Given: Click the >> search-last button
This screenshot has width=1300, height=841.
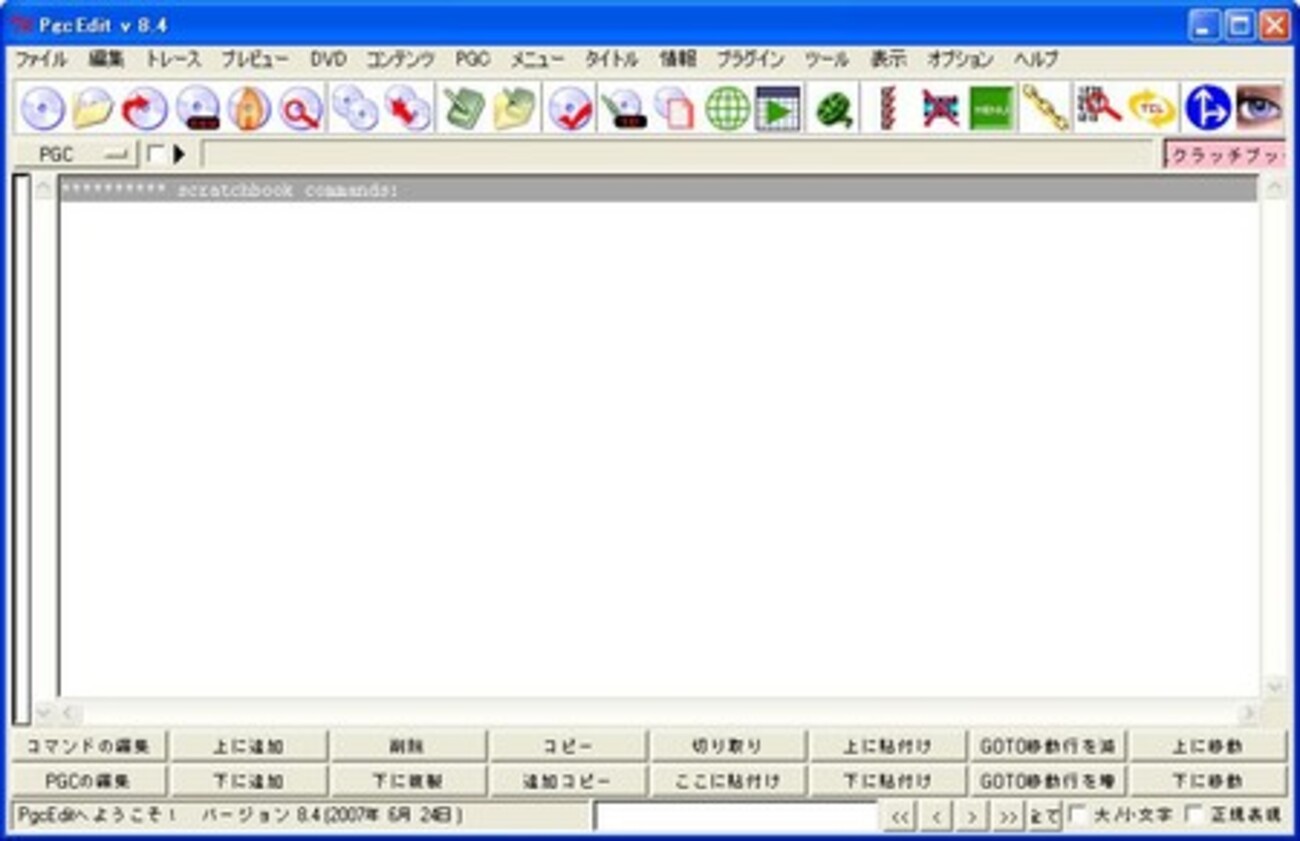Looking at the screenshot, I should point(1008,816).
